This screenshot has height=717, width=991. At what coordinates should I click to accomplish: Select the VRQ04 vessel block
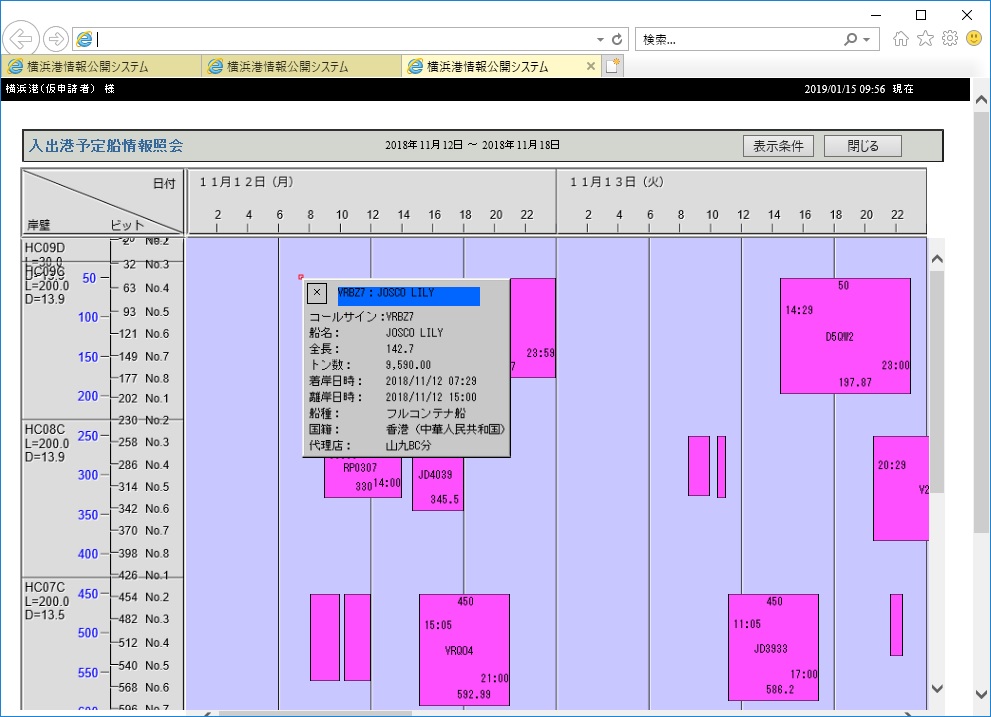tap(464, 649)
